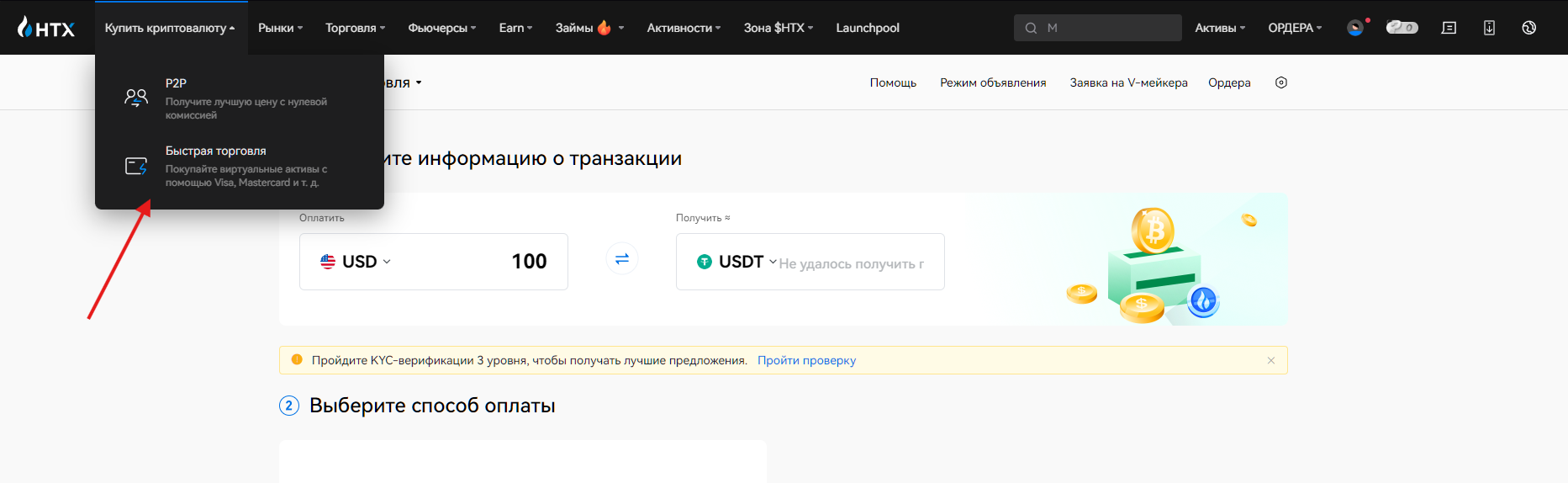The image size is (1568, 483).
Task: Click the swap currencies arrows icon
Action: (622, 259)
